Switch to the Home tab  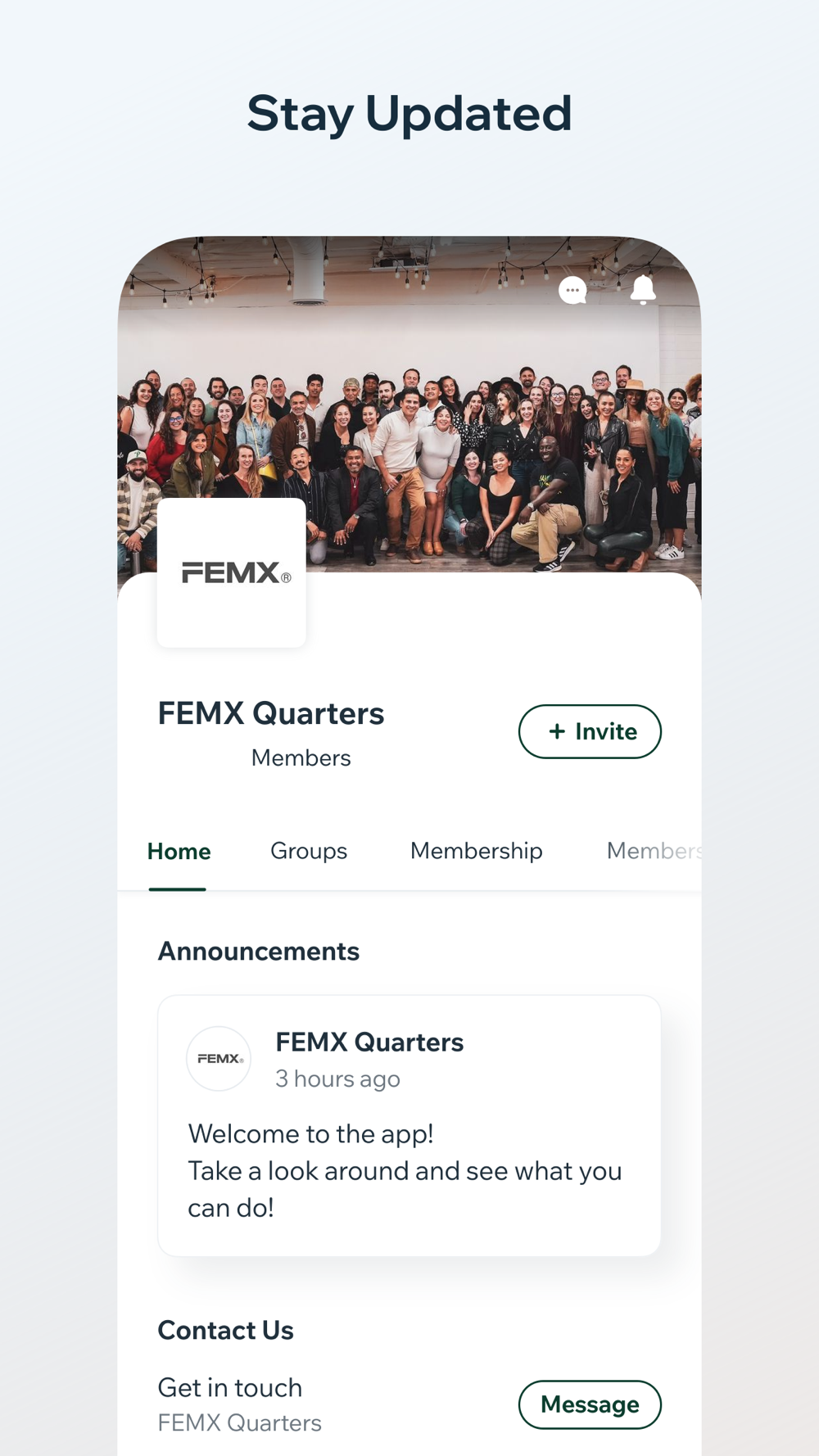tap(179, 851)
